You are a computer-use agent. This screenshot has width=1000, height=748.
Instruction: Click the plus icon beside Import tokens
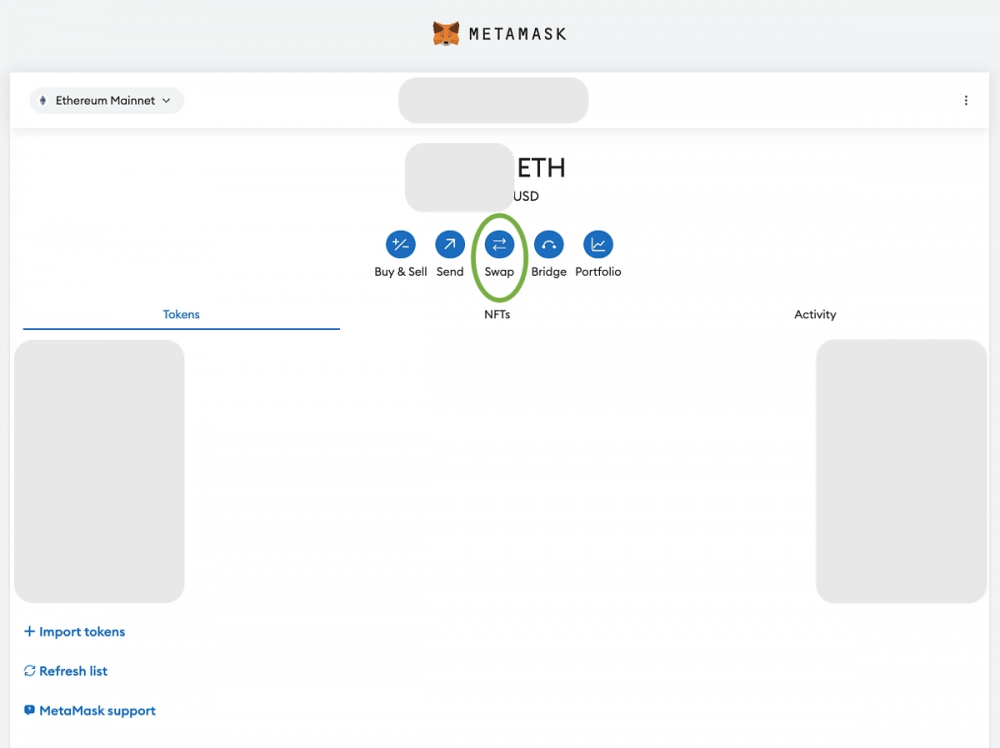pyautogui.click(x=29, y=631)
